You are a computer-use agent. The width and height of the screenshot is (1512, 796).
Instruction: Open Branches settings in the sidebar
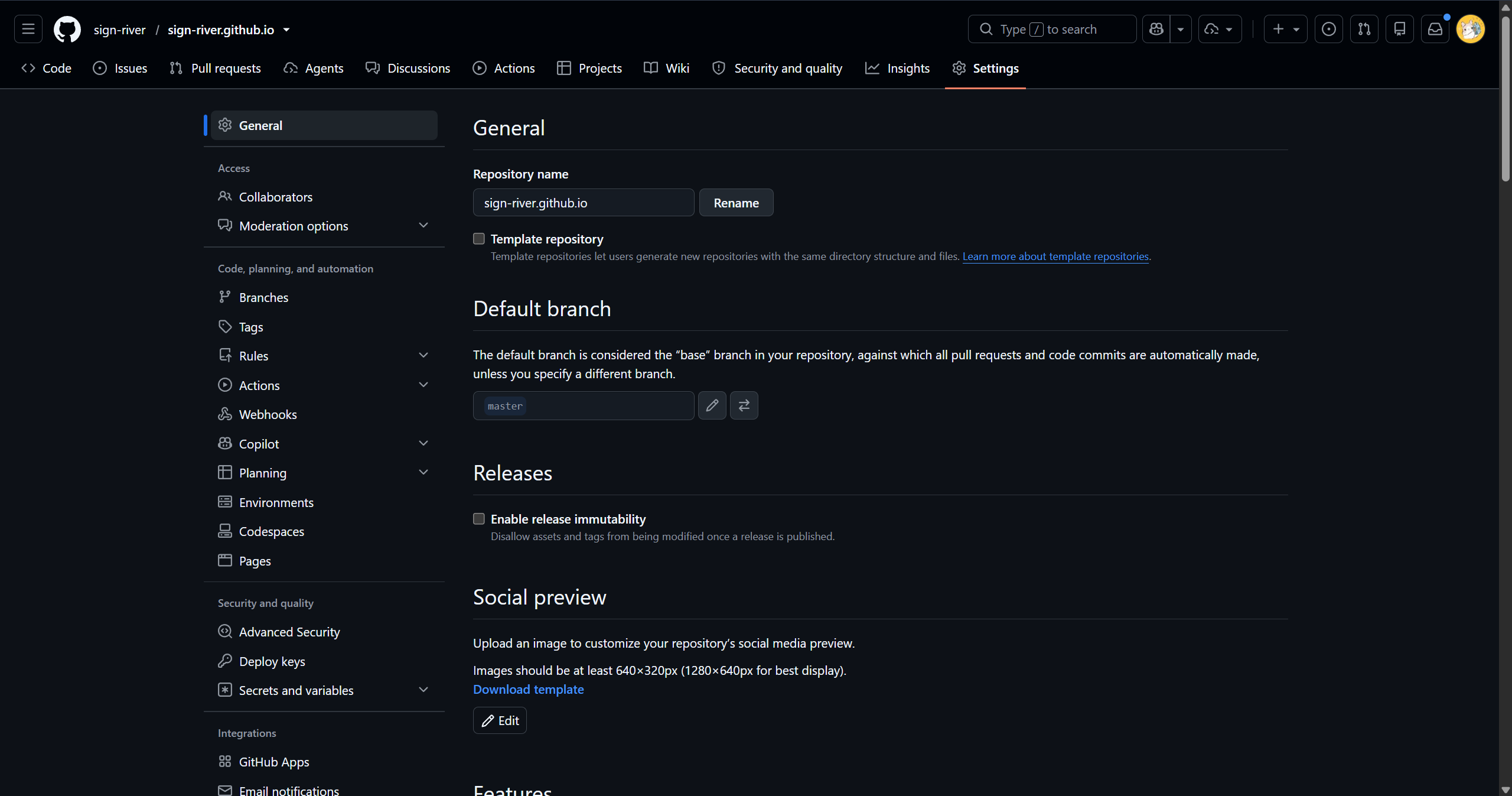tap(324, 297)
